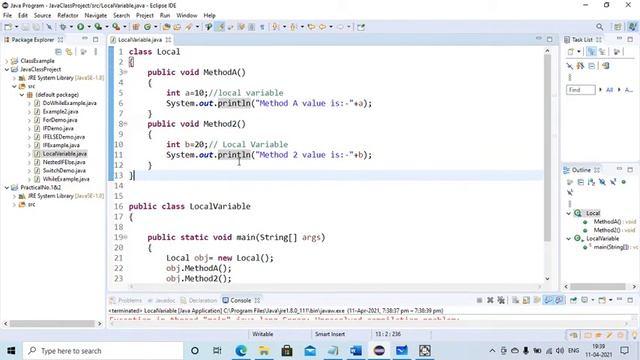The image size is (640, 360).
Task: Toggle Show Console When Standard Error Changes
Action: click(x=559, y=300)
